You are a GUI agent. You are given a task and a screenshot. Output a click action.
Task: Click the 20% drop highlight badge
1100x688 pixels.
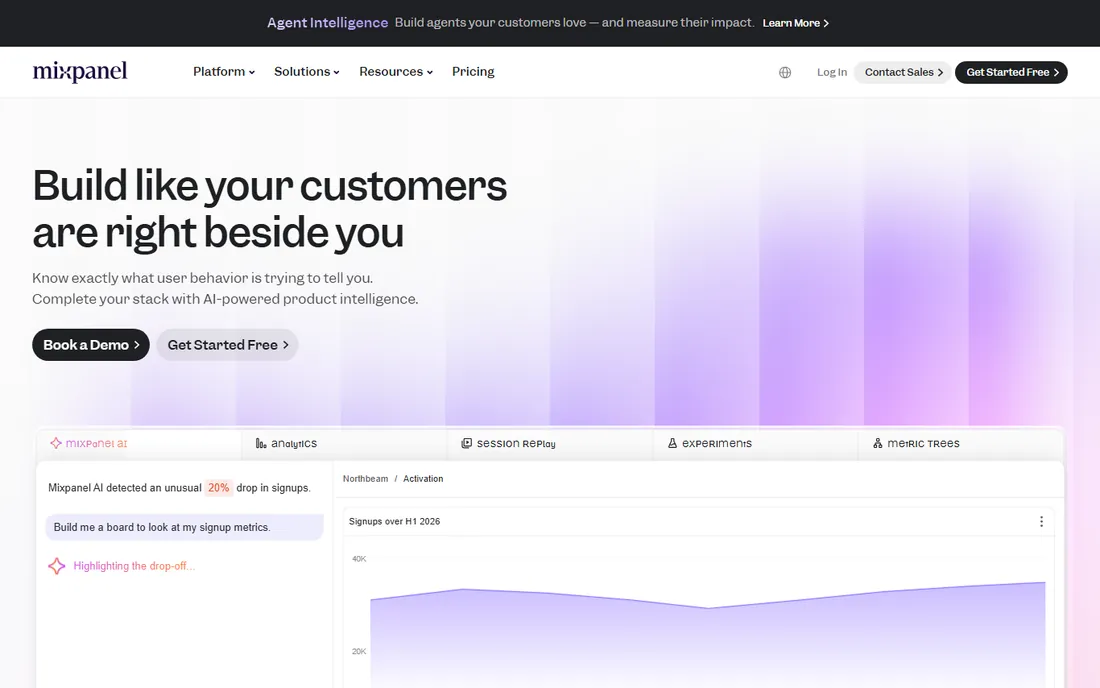pyautogui.click(x=218, y=488)
